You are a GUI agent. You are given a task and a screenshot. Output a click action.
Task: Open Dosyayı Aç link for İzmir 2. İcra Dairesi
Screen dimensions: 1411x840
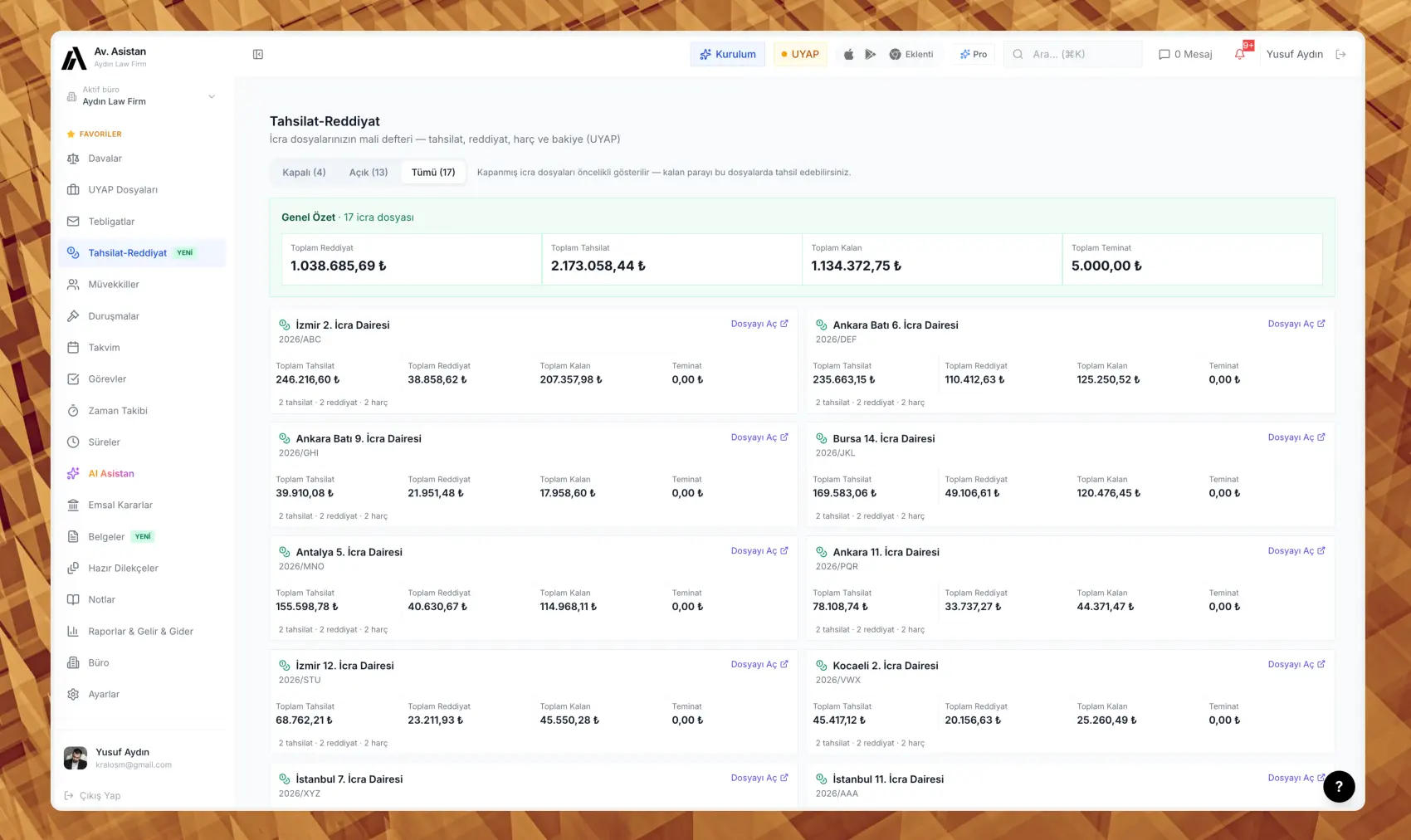(x=759, y=324)
